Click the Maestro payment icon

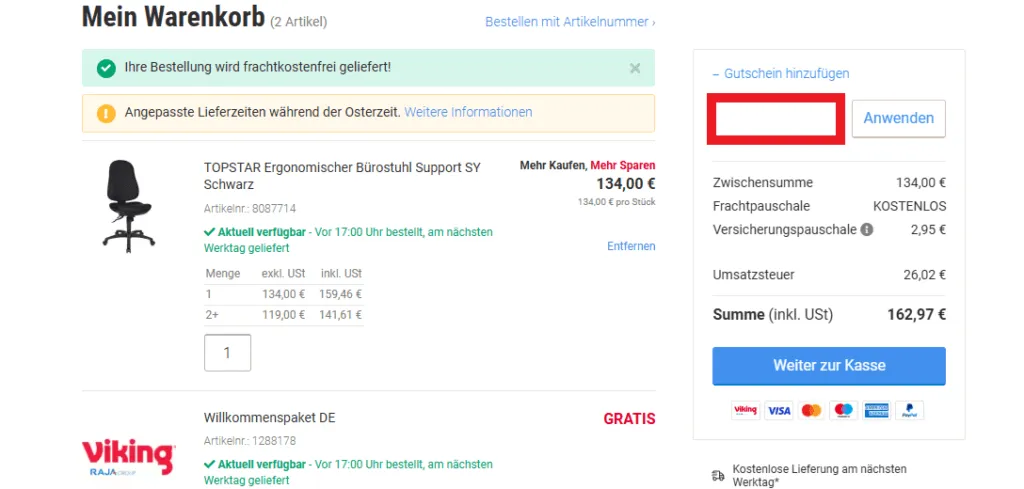click(843, 410)
